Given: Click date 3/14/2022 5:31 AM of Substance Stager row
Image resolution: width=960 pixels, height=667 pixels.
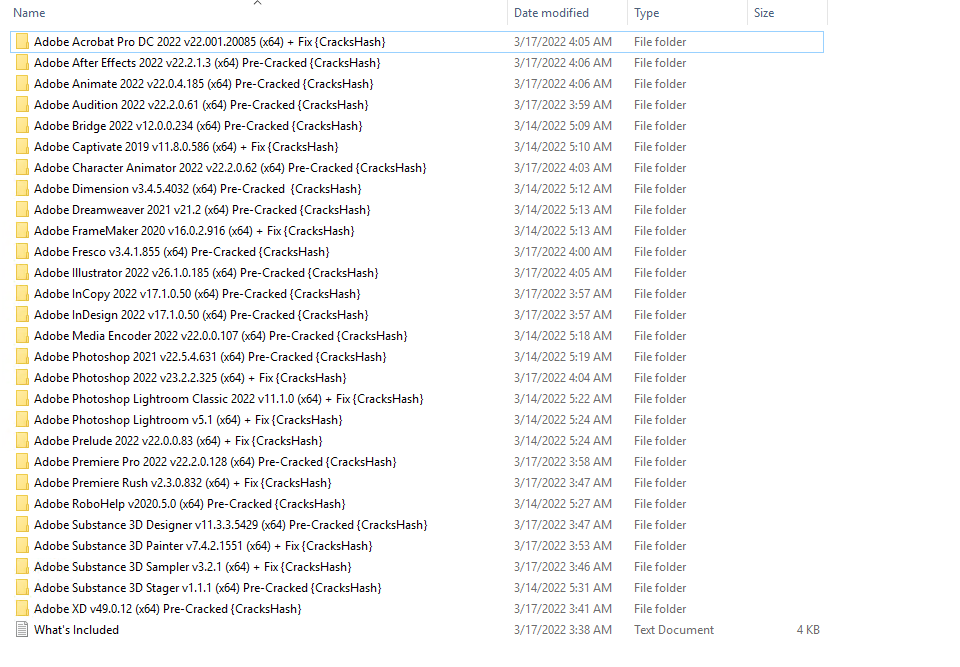Looking at the screenshot, I should pos(563,587).
